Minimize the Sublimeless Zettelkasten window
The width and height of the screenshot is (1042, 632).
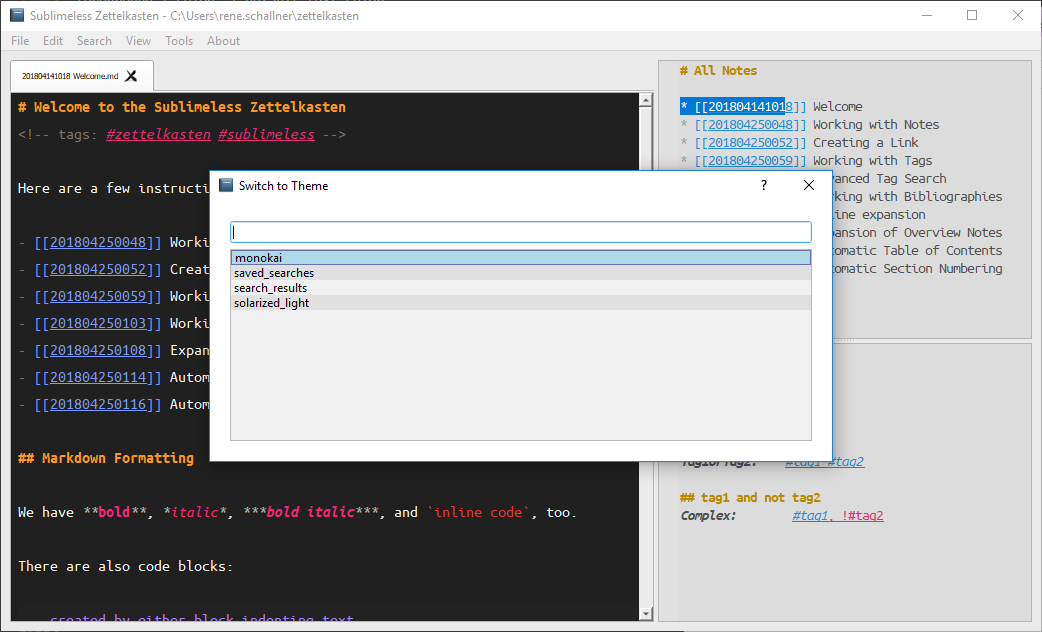927,15
